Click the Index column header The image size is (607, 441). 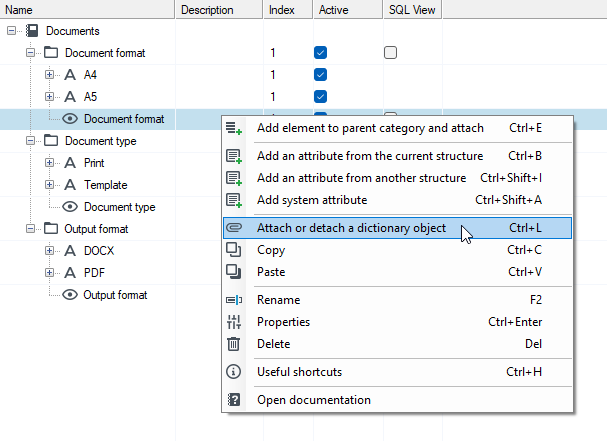[288, 9]
